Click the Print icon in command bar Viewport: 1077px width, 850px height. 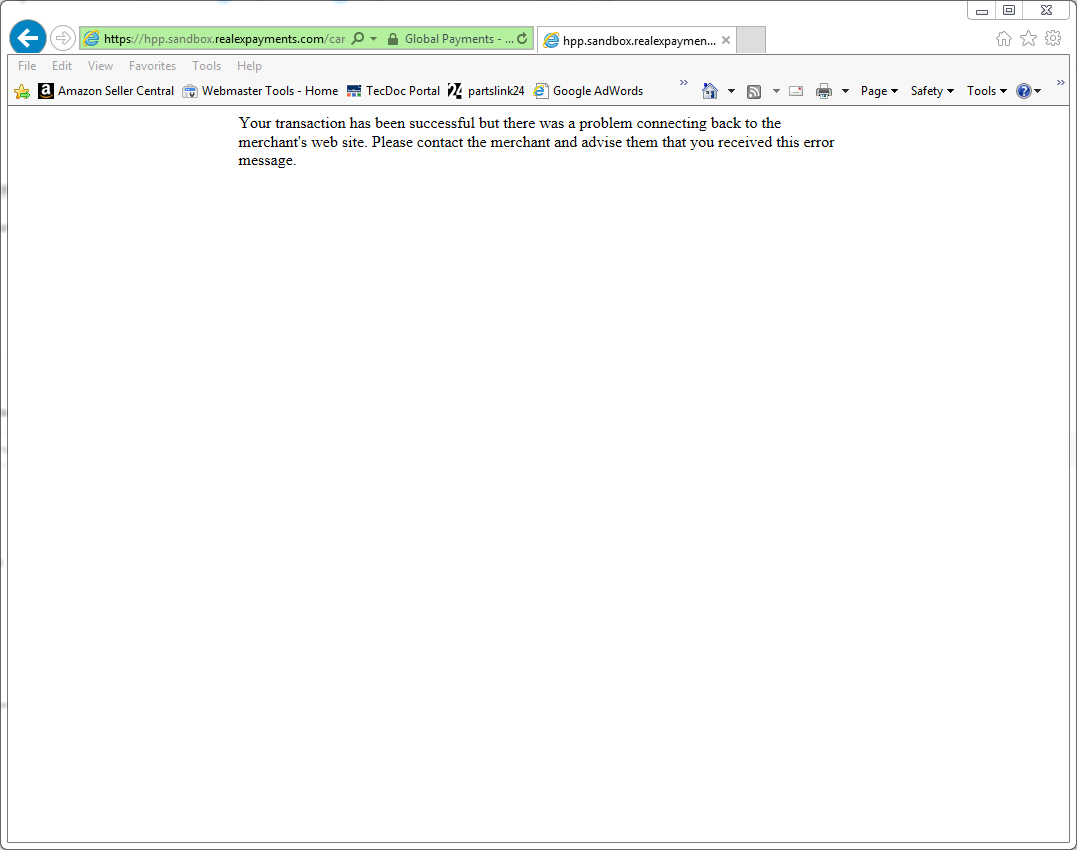(824, 91)
